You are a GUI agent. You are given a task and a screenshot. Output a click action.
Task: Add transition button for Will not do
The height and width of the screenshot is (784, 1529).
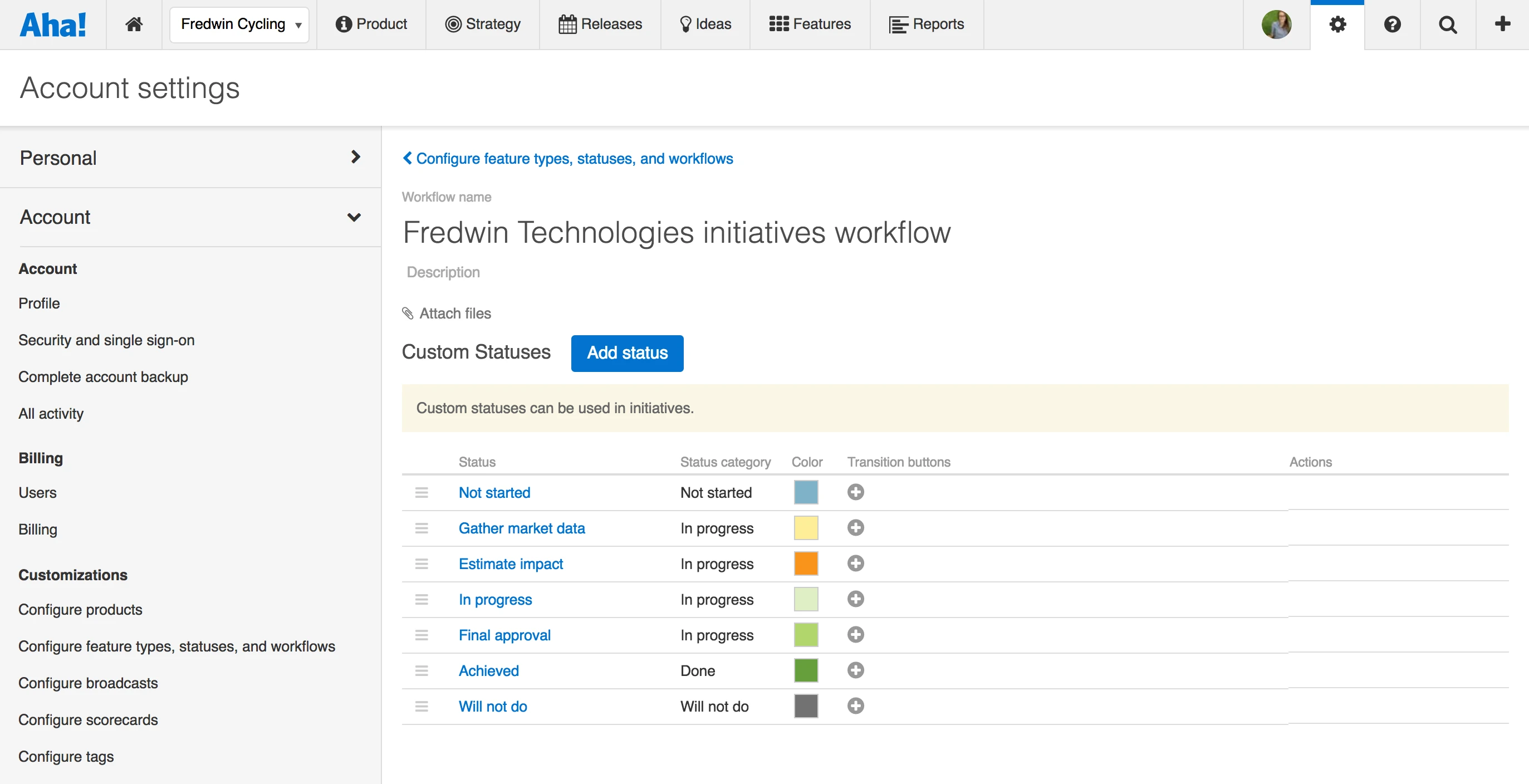pos(855,705)
